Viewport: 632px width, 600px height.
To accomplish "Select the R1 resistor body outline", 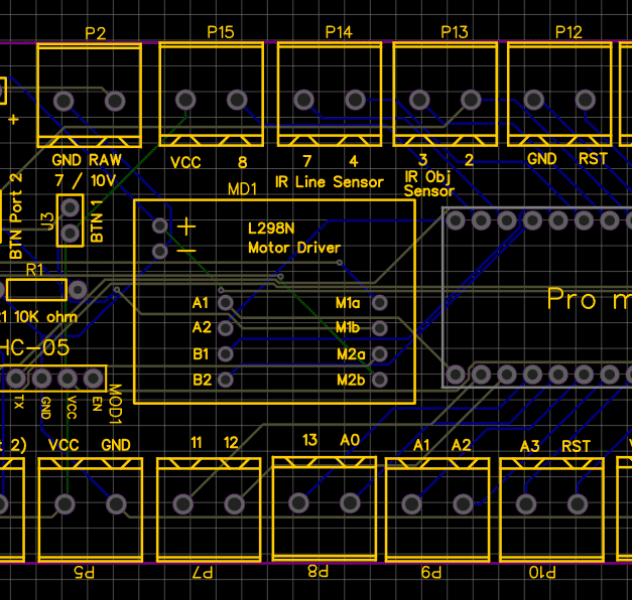I will (37, 290).
